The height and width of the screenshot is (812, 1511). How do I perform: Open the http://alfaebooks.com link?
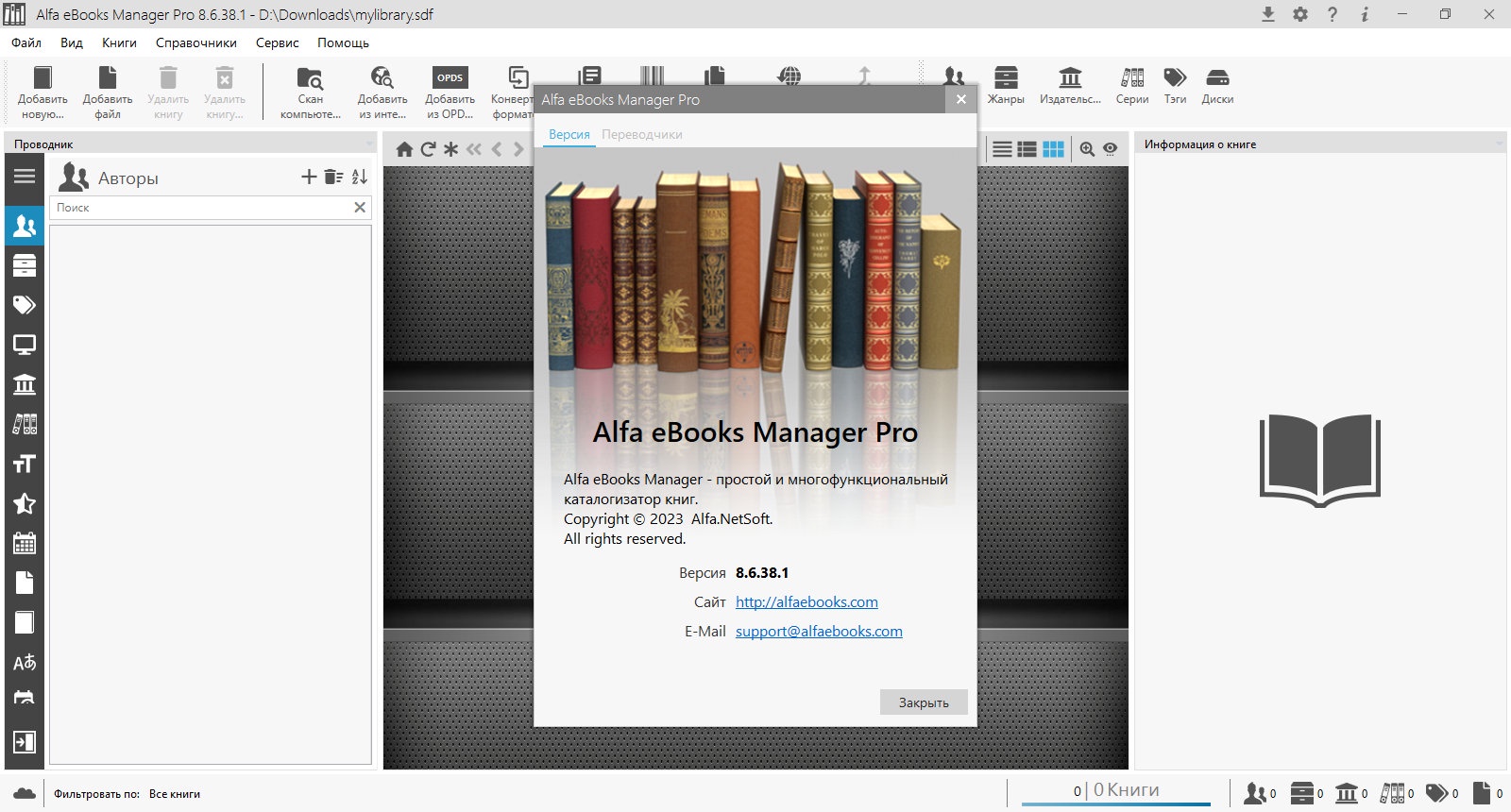pos(806,601)
